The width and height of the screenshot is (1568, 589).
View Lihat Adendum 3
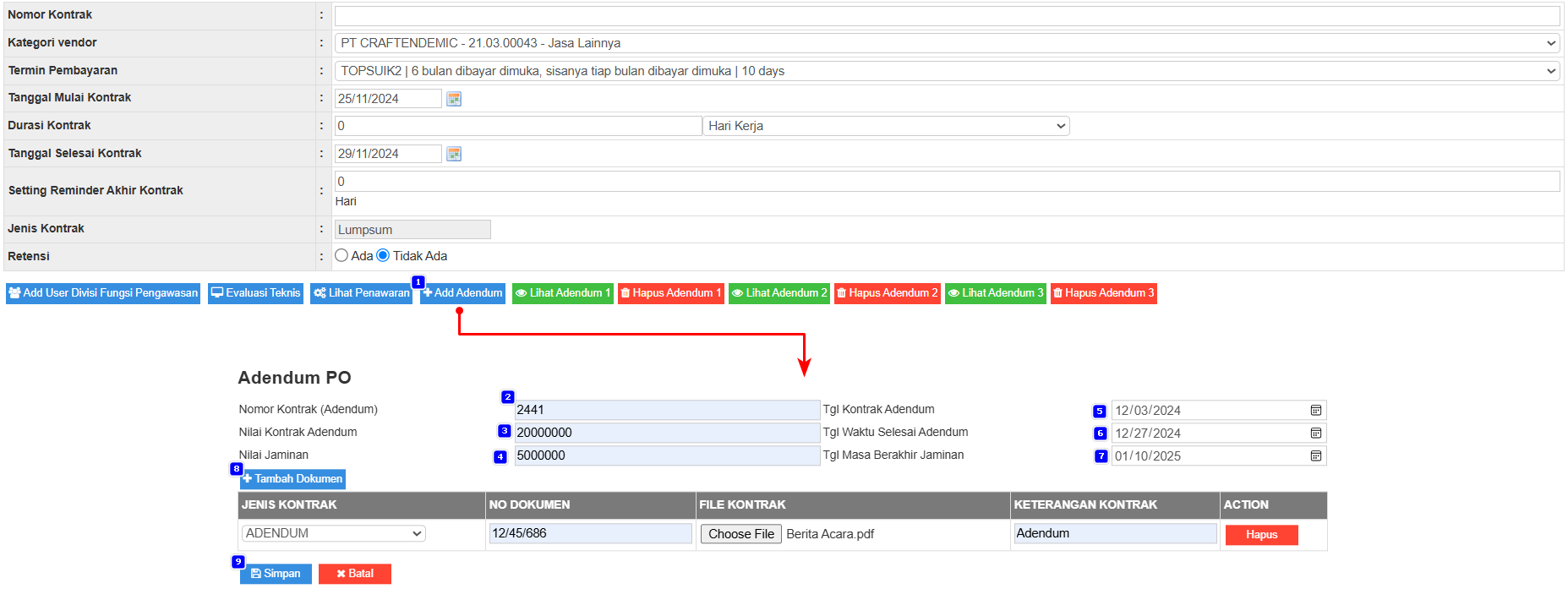coord(995,293)
